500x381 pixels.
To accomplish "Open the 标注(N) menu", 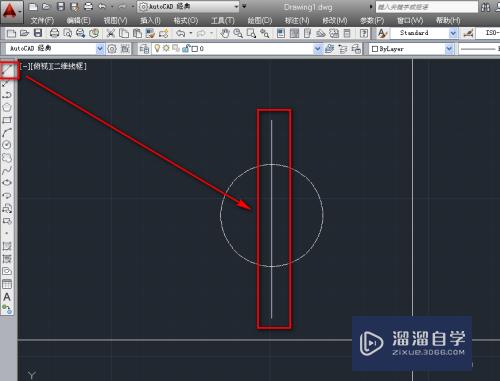I will (x=297, y=21).
